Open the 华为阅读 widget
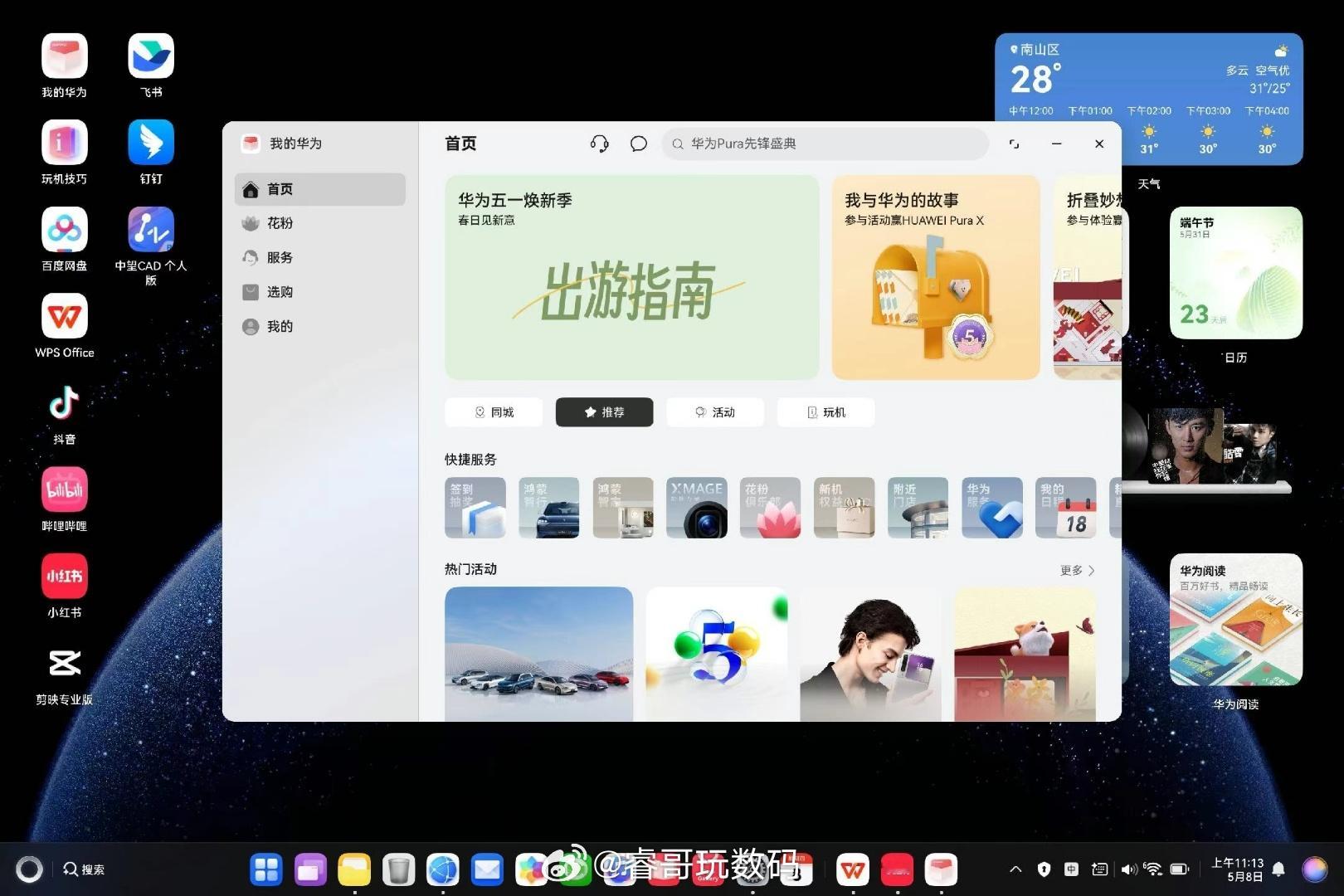Viewport: 1344px width, 896px height. [1235, 620]
